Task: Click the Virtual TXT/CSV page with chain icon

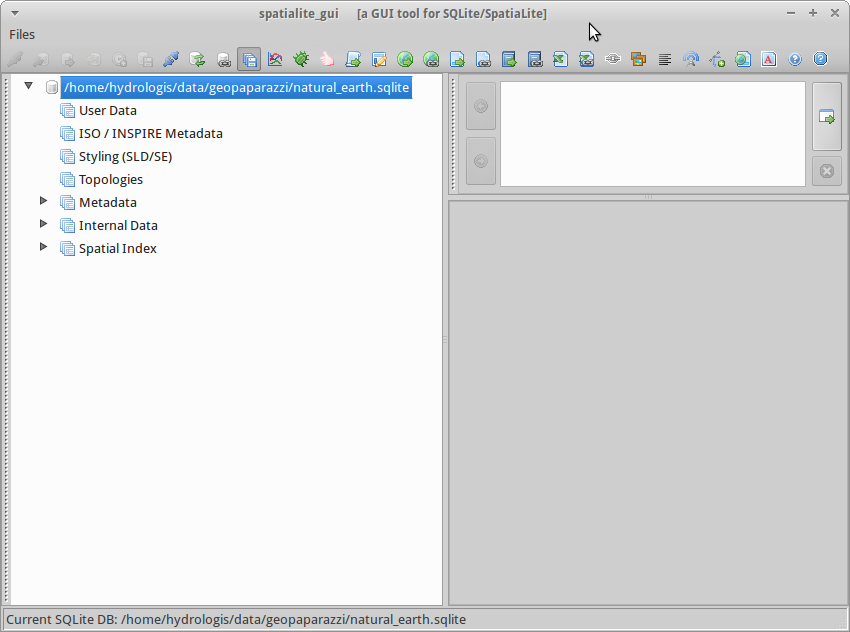Action: (x=483, y=59)
